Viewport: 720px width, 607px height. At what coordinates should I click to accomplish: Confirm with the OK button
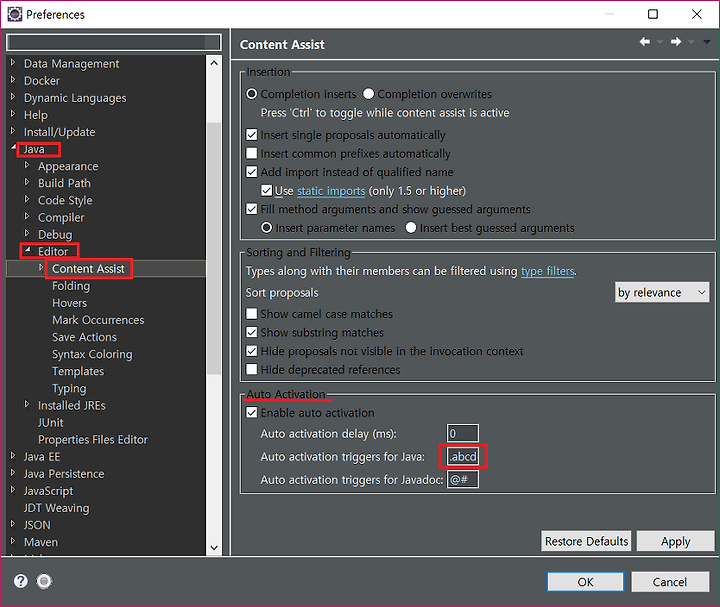(x=585, y=582)
